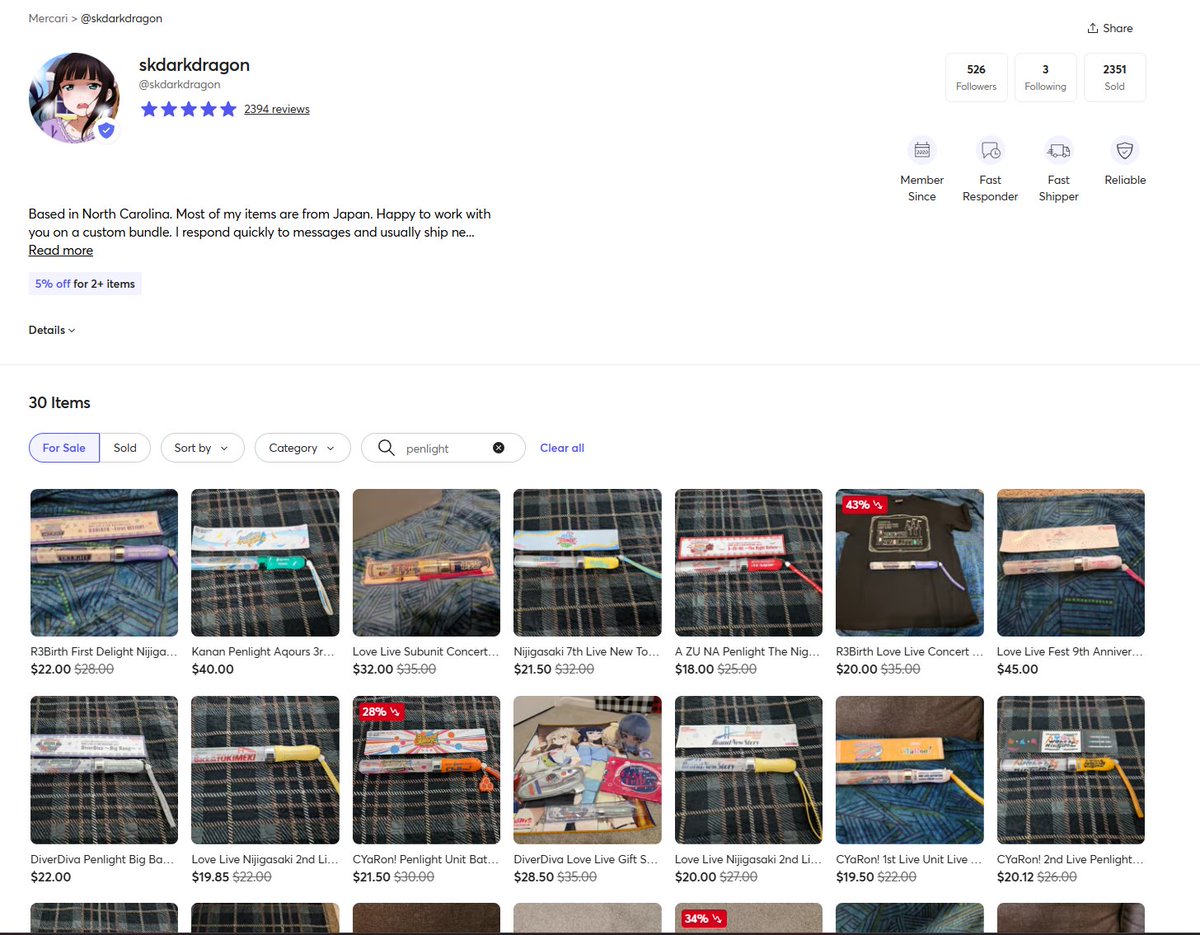The height and width of the screenshot is (935, 1200).
Task: Click the five-star rating
Action: click(x=188, y=109)
